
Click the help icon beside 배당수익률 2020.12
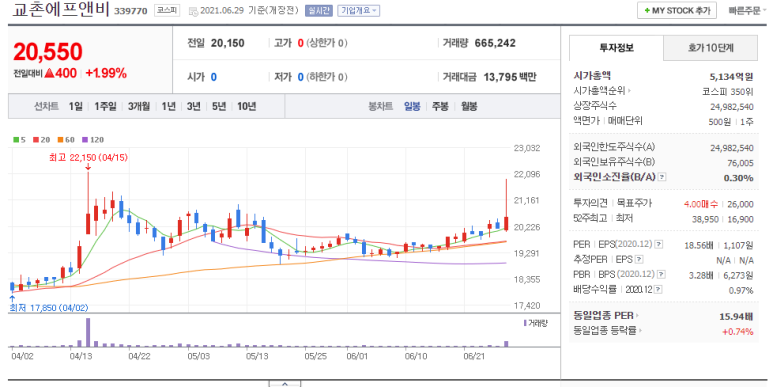pyautogui.click(x=658, y=289)
